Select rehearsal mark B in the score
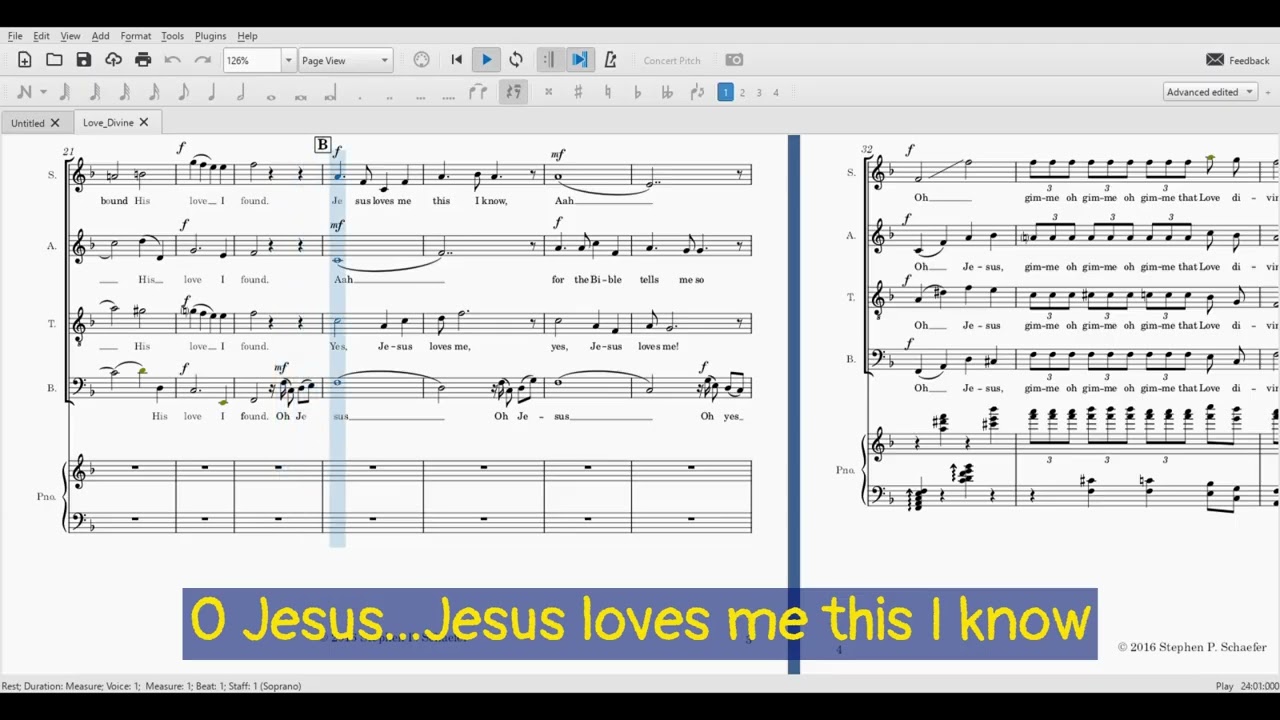1280x720 pixels. pyautogui.click(x=322, y=145)
